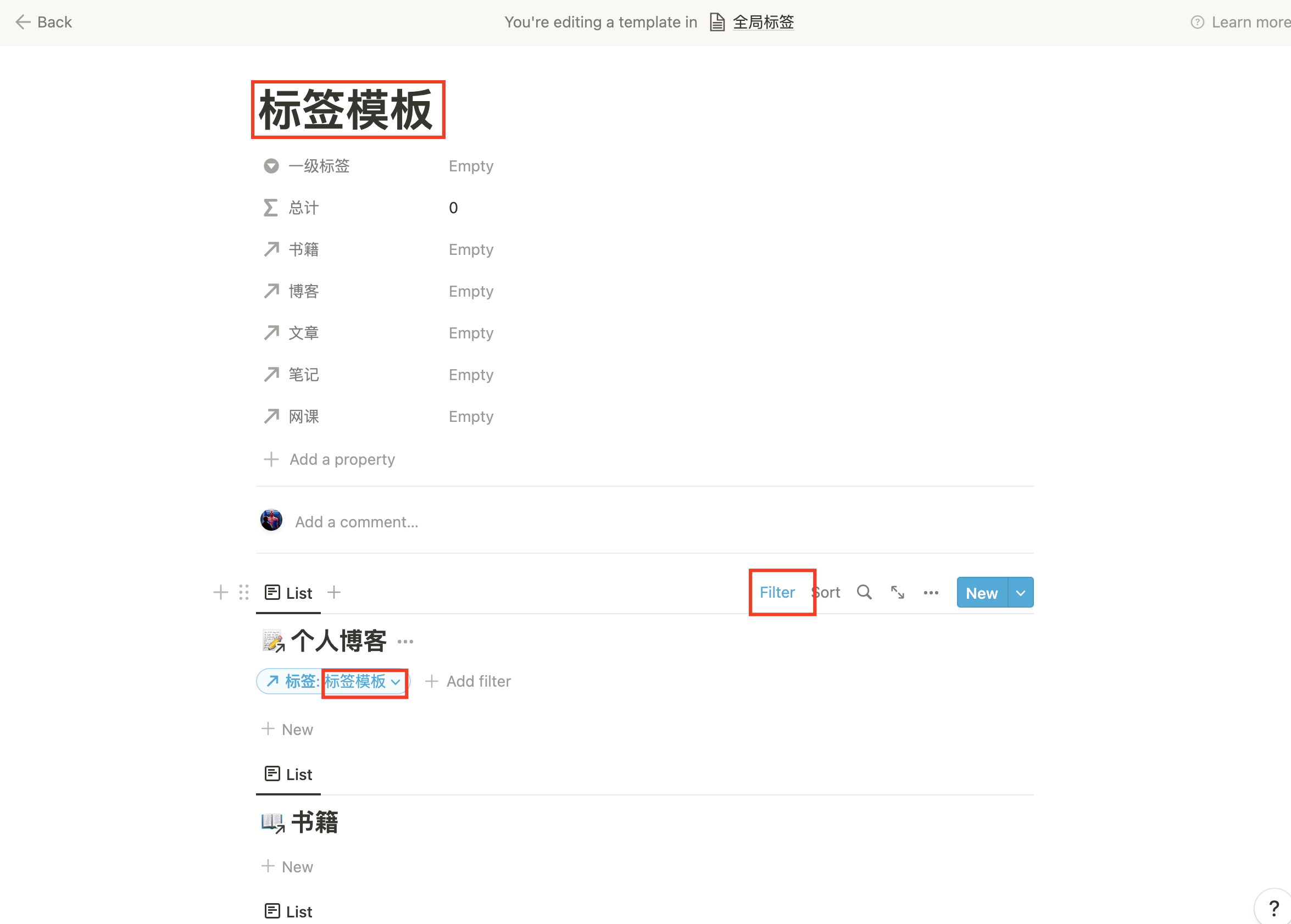Click the blue New button
Viewport: 1291px width, 924px height.
[x=981, y=592]
